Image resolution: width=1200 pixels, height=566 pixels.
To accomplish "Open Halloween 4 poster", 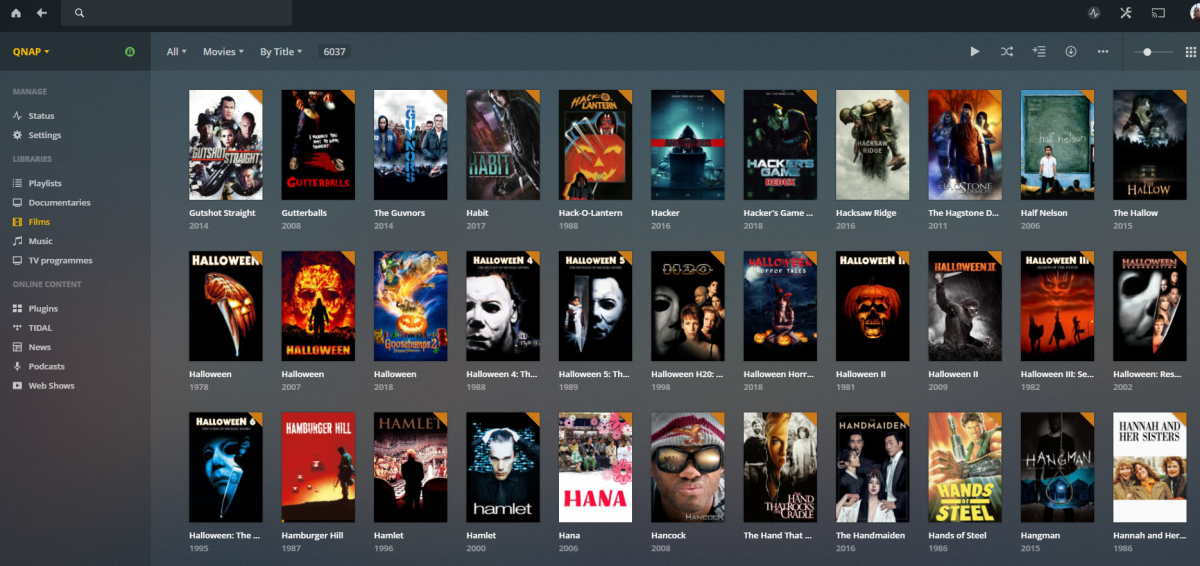I will pos(503,306).
